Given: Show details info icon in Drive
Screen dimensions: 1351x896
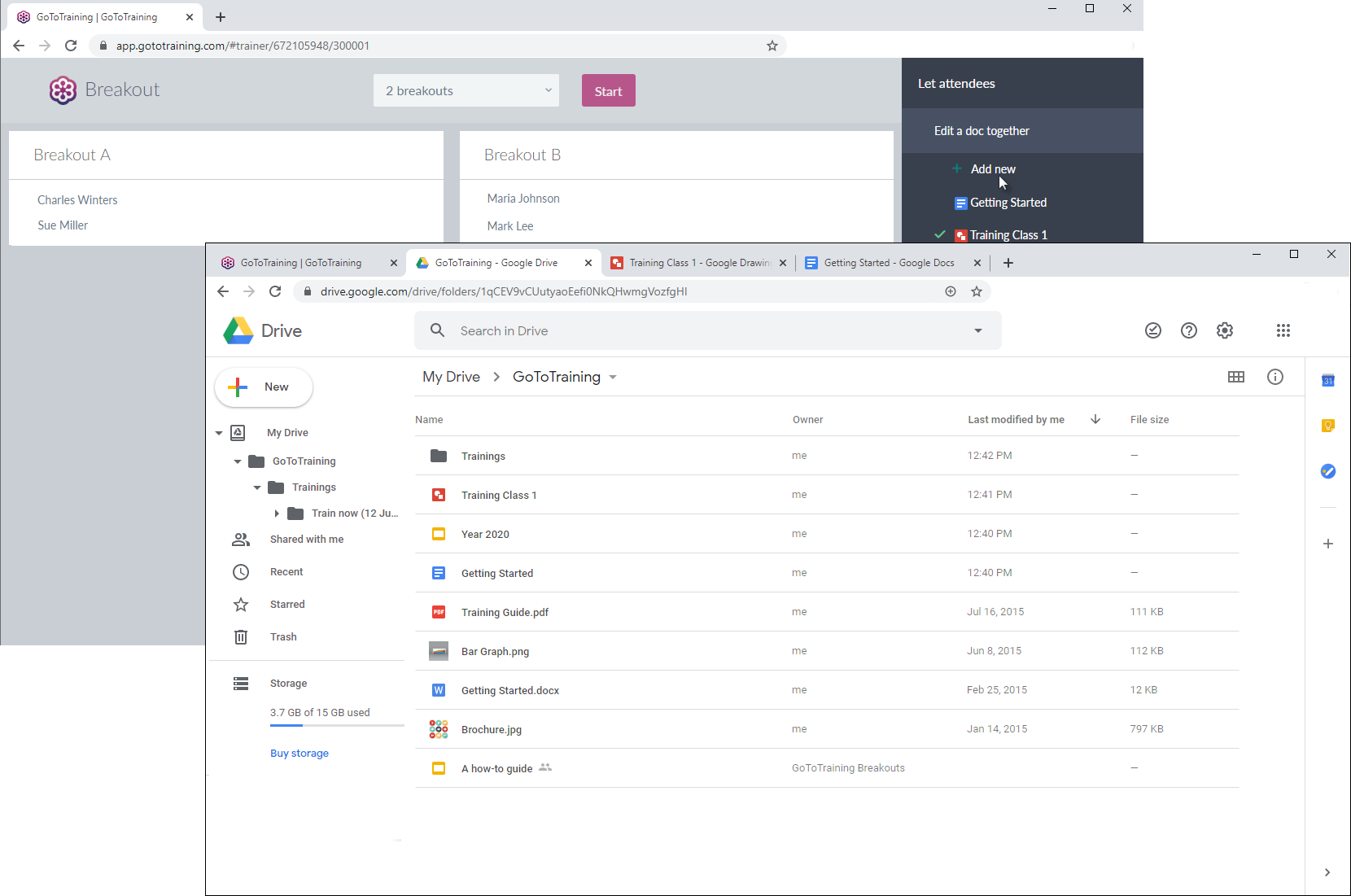Looking at the screenshot, I should (1275, 377).
